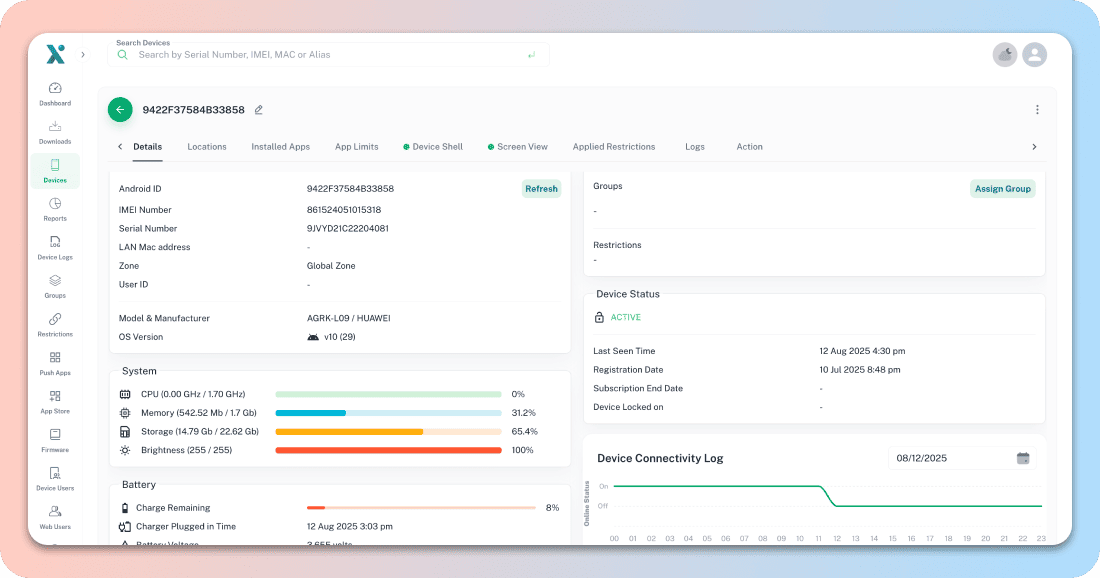The width and height of the screenshot is (1100, 578).
Task: Select the Devices sidebar icon
Action: [55, 166]
